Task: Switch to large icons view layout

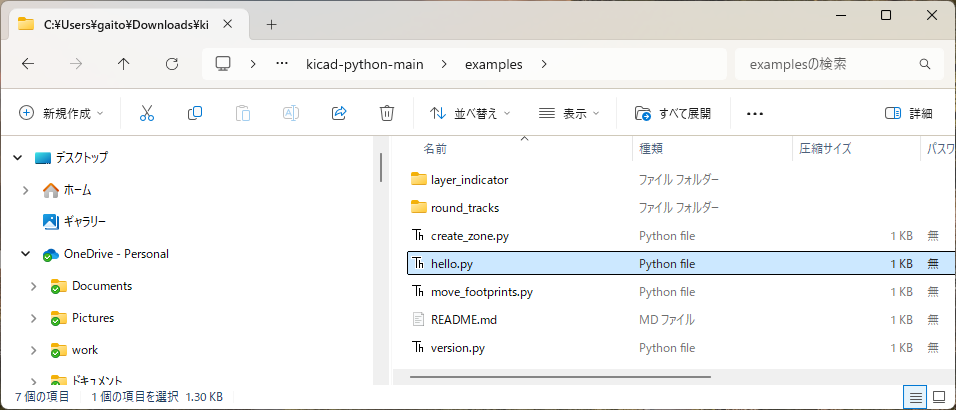Action: 939,397
